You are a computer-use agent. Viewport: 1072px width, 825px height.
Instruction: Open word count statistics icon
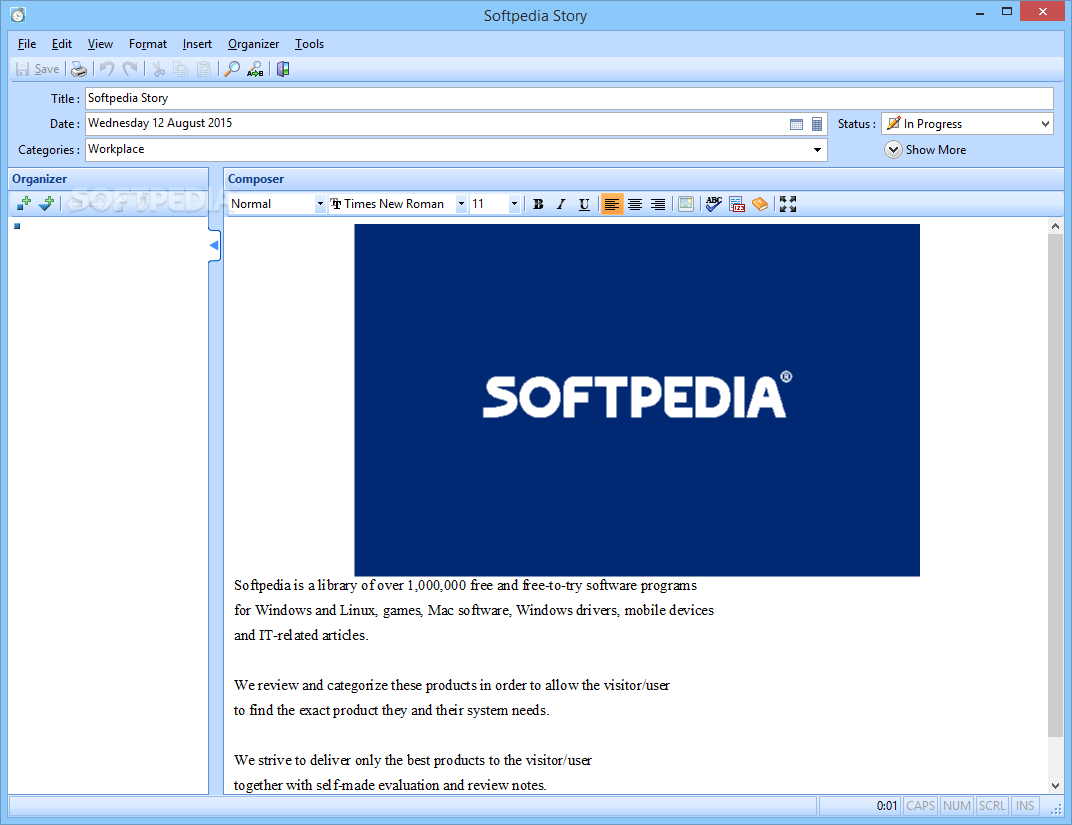[x=737, y=204]
